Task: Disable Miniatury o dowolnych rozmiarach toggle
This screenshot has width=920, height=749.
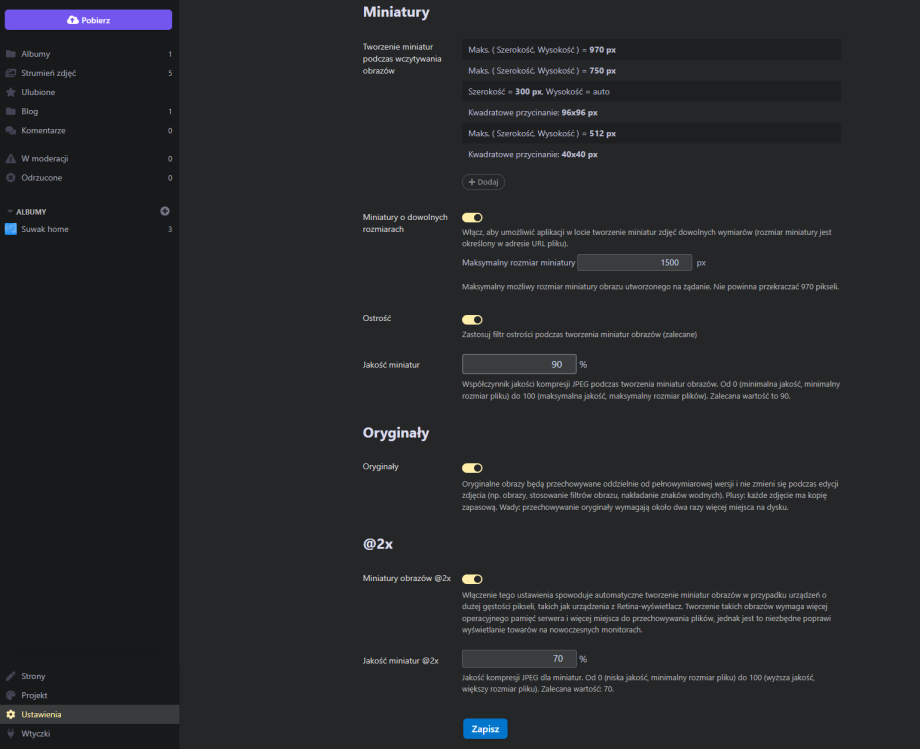Action: coord(472,217)
